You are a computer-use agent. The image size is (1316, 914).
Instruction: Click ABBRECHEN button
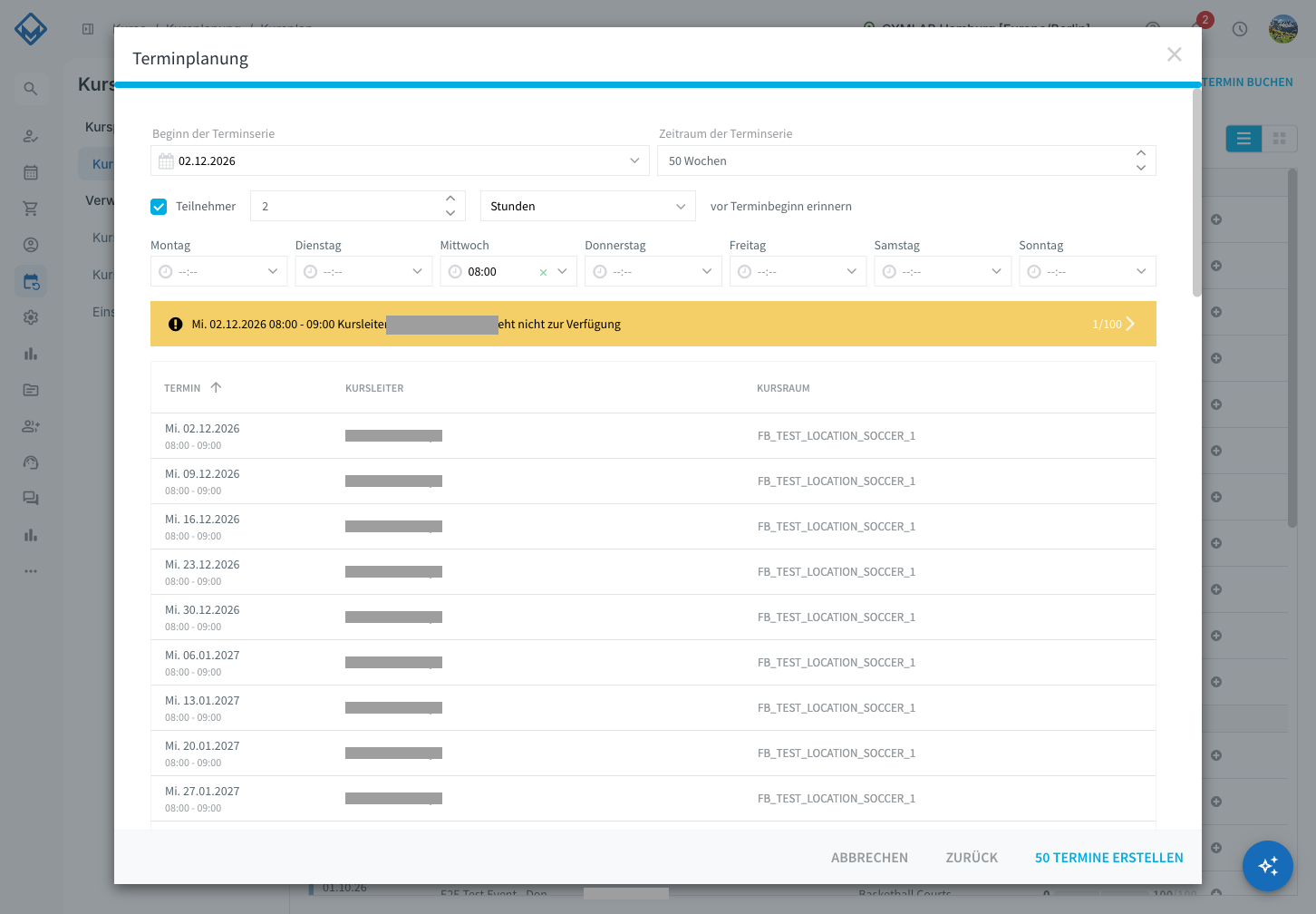click(869, 858)
